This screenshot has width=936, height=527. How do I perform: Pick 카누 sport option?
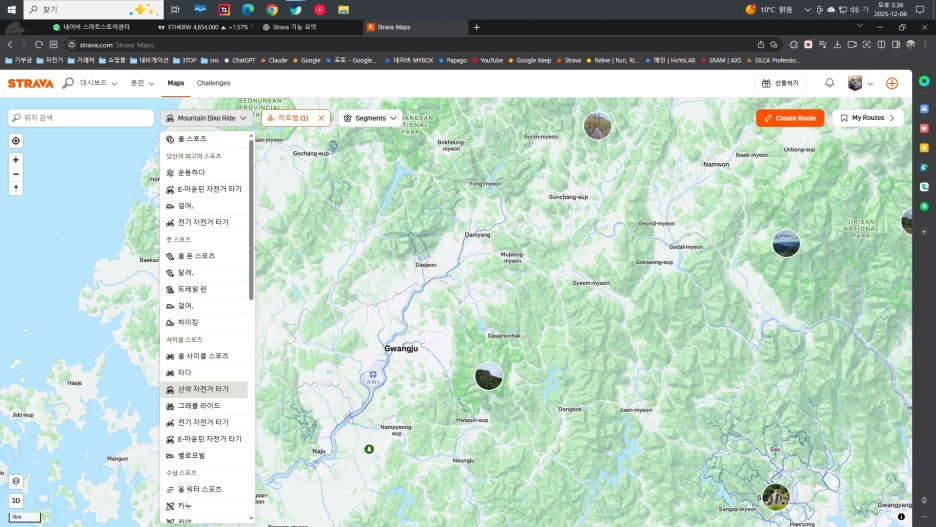(204, 506)
